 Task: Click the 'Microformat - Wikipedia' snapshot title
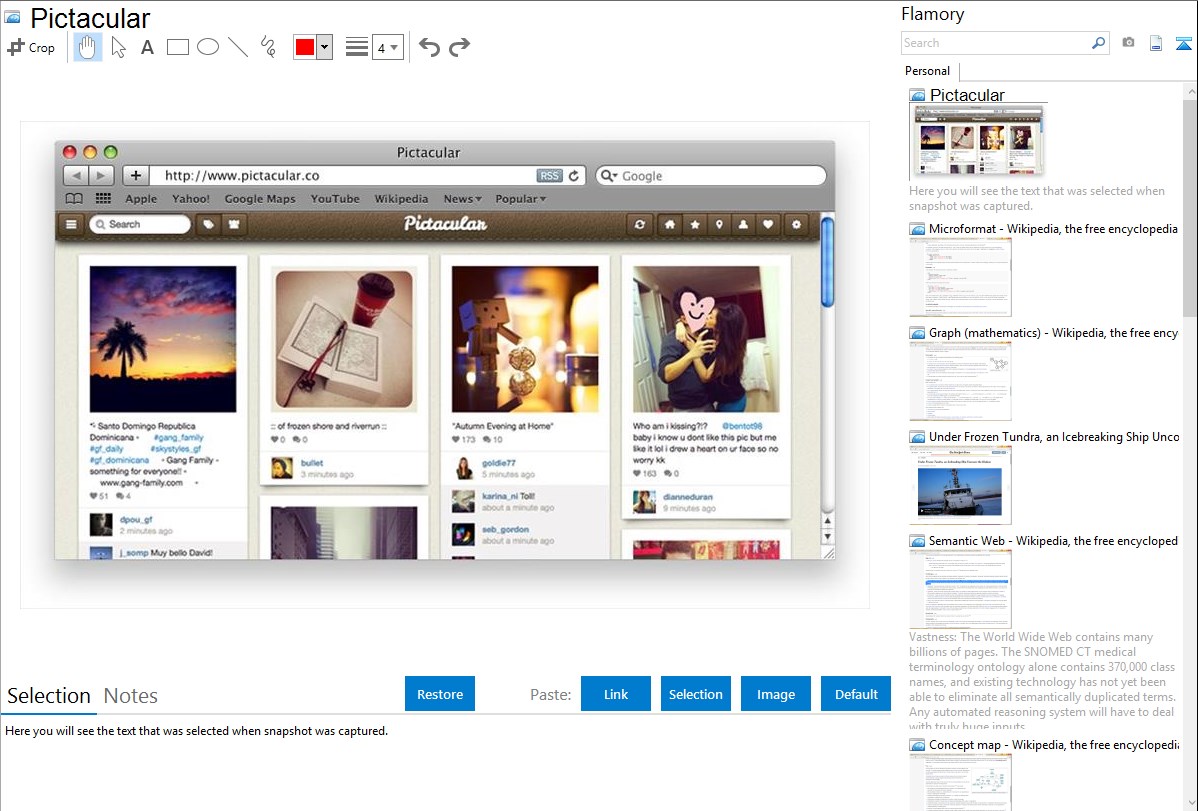click(x=1054, y=229)
